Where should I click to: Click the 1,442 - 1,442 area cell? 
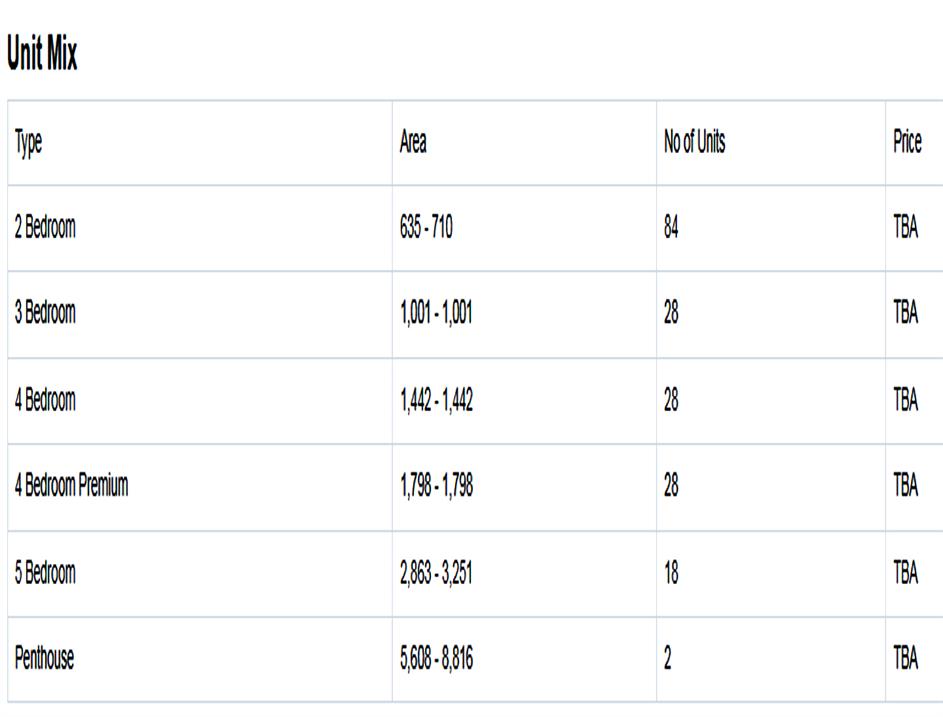[436, 401]
